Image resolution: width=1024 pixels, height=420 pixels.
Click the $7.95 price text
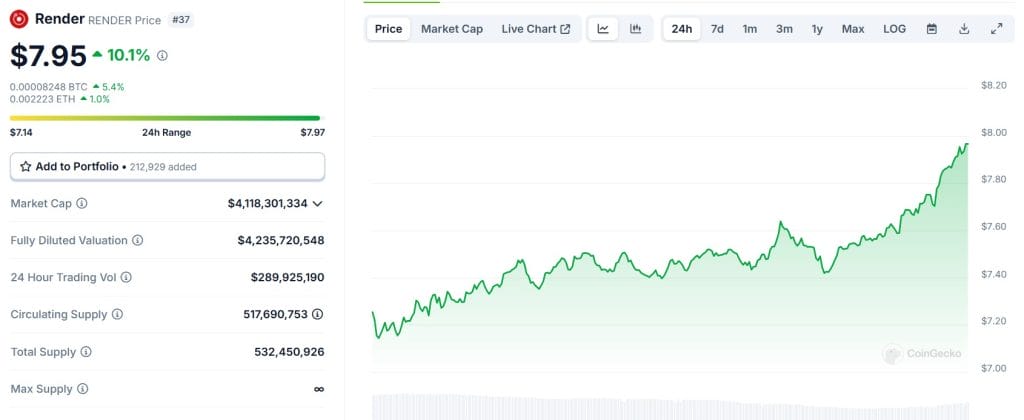[48, 56]
